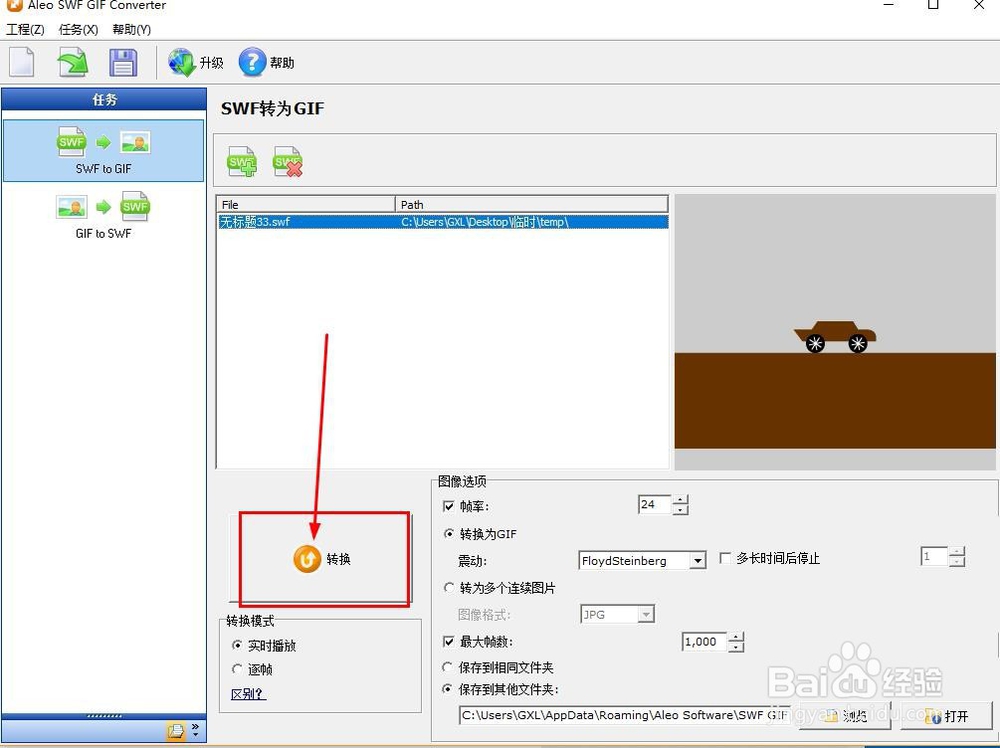
Task: Click the open project green arrow icon
Action: 73,62
